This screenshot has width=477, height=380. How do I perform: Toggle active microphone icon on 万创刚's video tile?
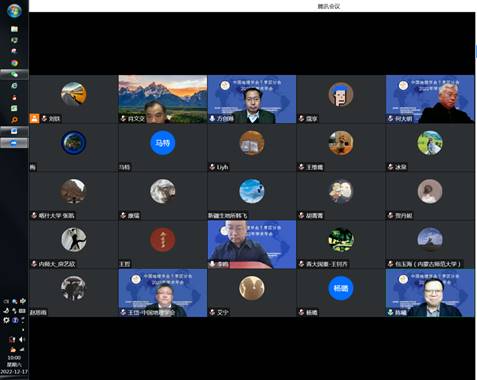click(x=212, y=118)
